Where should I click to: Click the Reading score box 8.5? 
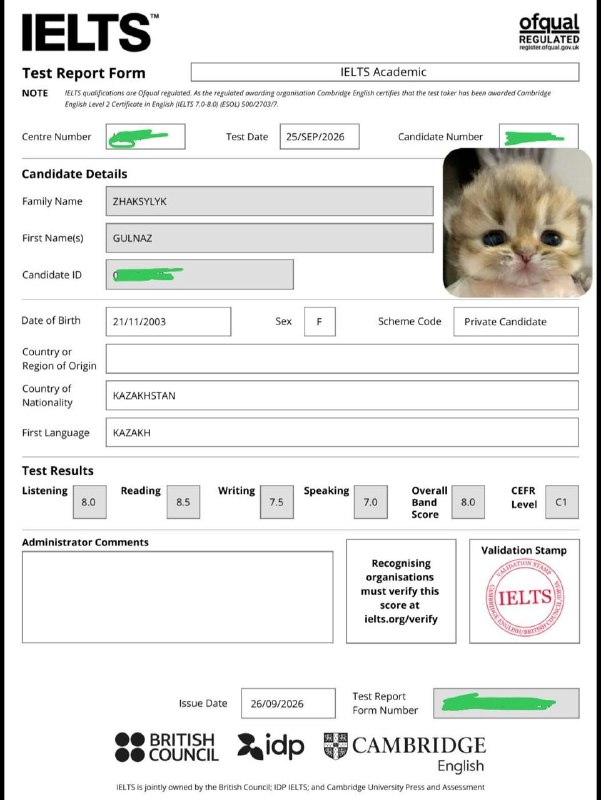tap(183, 502)
